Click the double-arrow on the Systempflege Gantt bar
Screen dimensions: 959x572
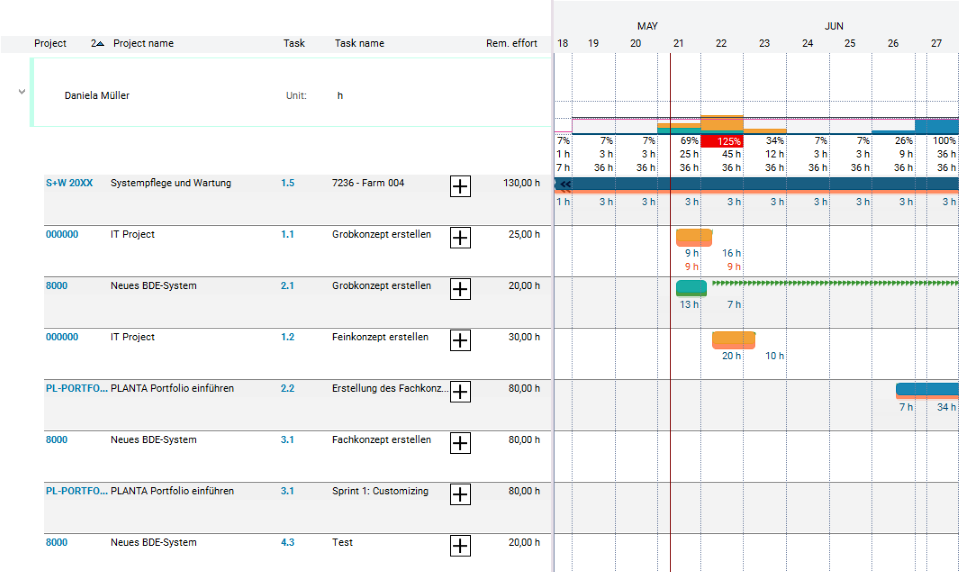click(564, 185)
